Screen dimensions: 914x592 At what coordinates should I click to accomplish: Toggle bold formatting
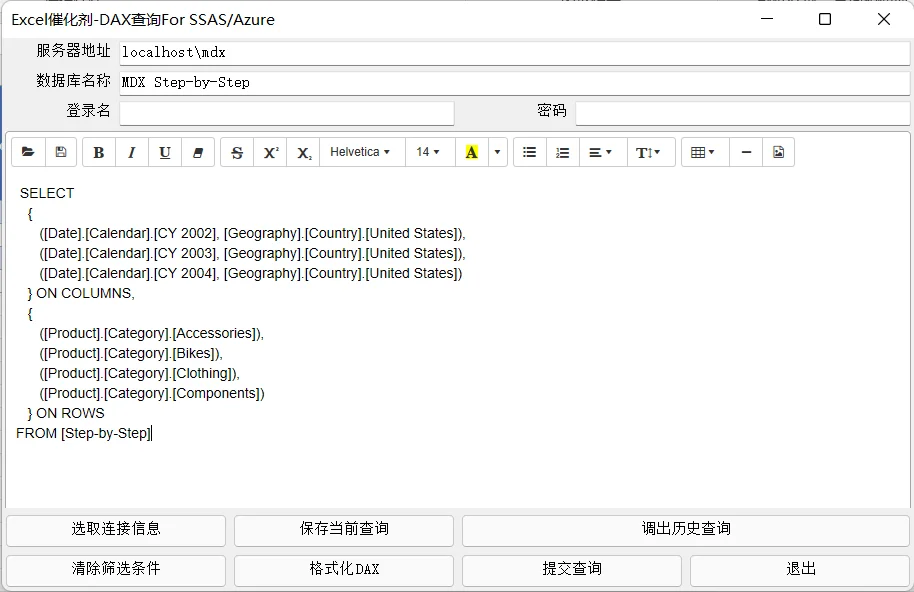[x=99, y=152]
